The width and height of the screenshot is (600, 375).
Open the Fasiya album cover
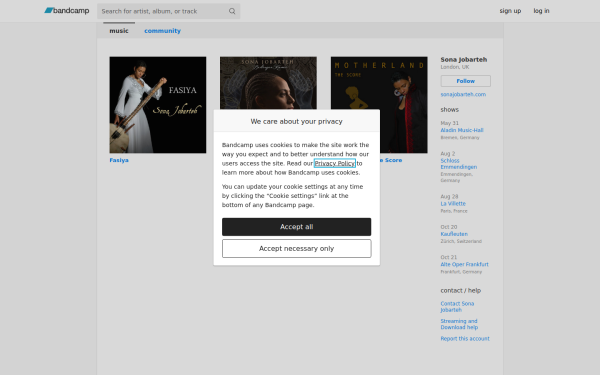tap(158, 105)
